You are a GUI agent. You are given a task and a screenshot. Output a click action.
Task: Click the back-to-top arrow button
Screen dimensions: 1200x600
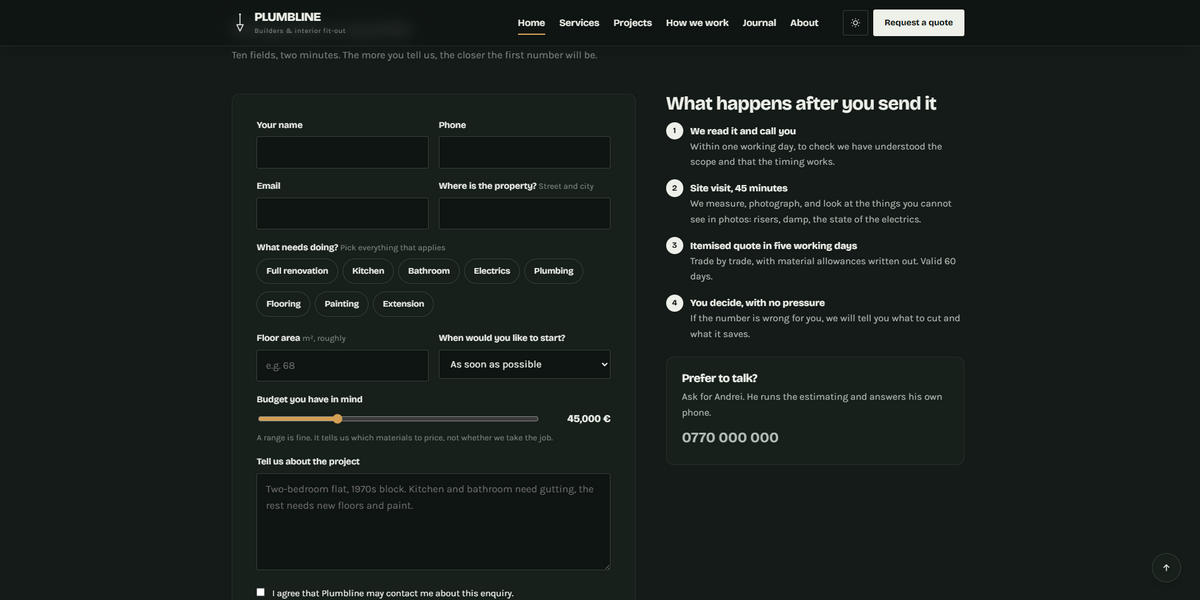pos(1166,568)
